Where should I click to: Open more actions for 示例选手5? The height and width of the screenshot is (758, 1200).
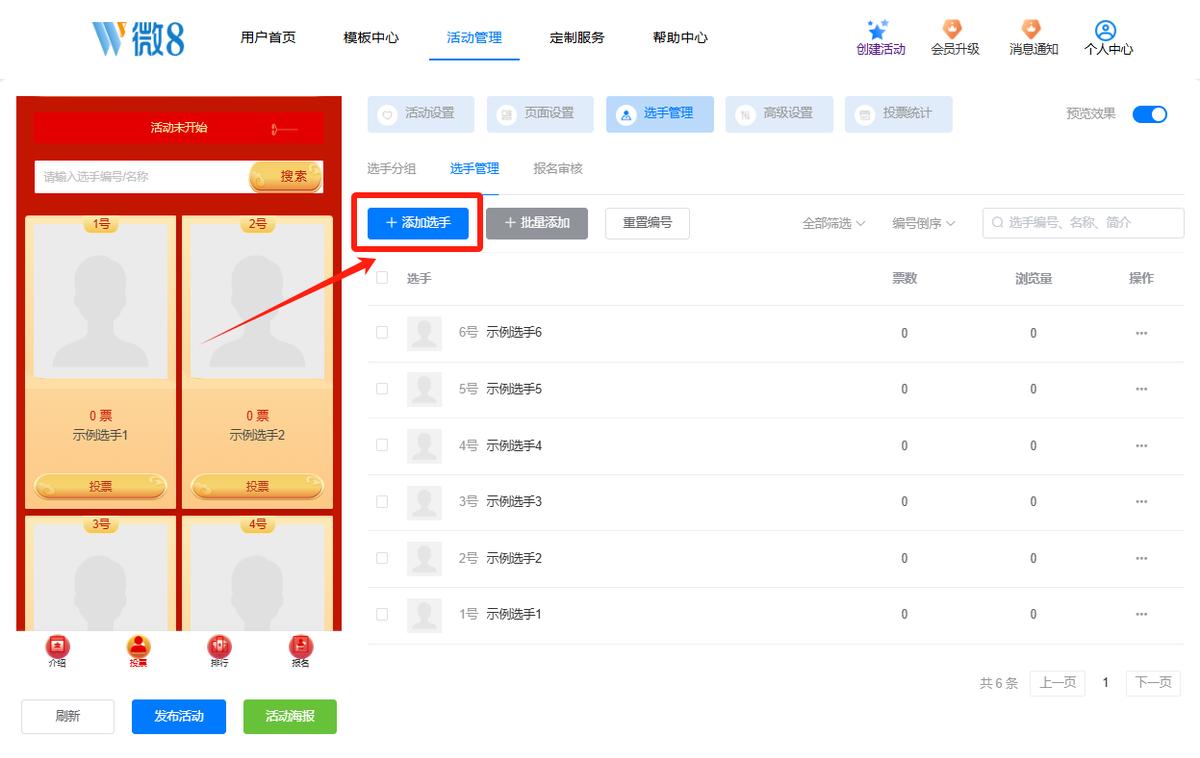1141,389
